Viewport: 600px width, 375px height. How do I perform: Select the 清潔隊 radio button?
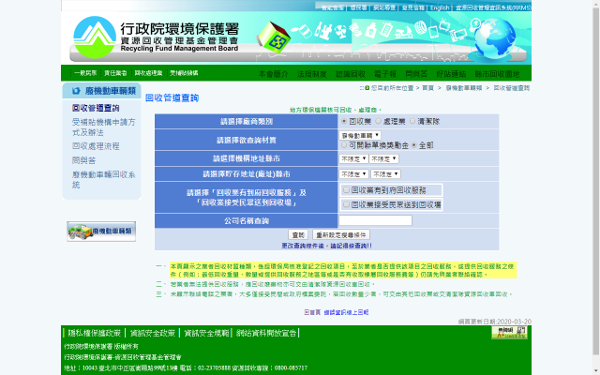point(412,121)
